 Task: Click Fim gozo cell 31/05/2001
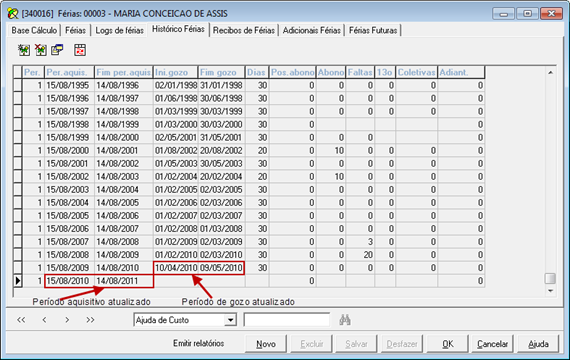tap(221, 137)
